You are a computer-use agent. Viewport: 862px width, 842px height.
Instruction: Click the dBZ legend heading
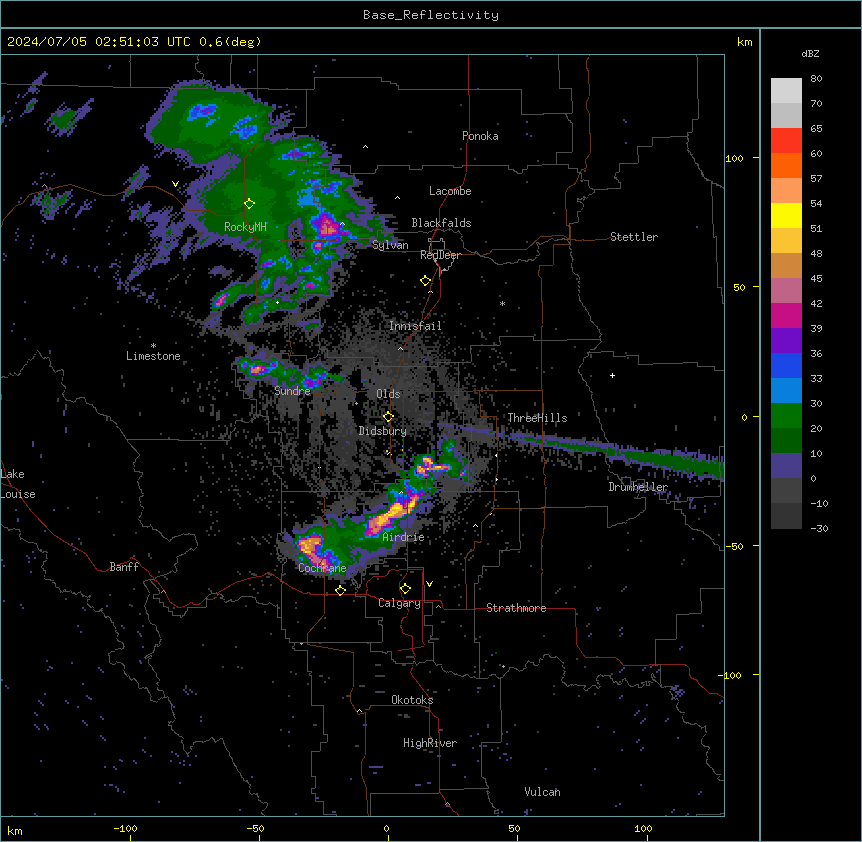810,53
